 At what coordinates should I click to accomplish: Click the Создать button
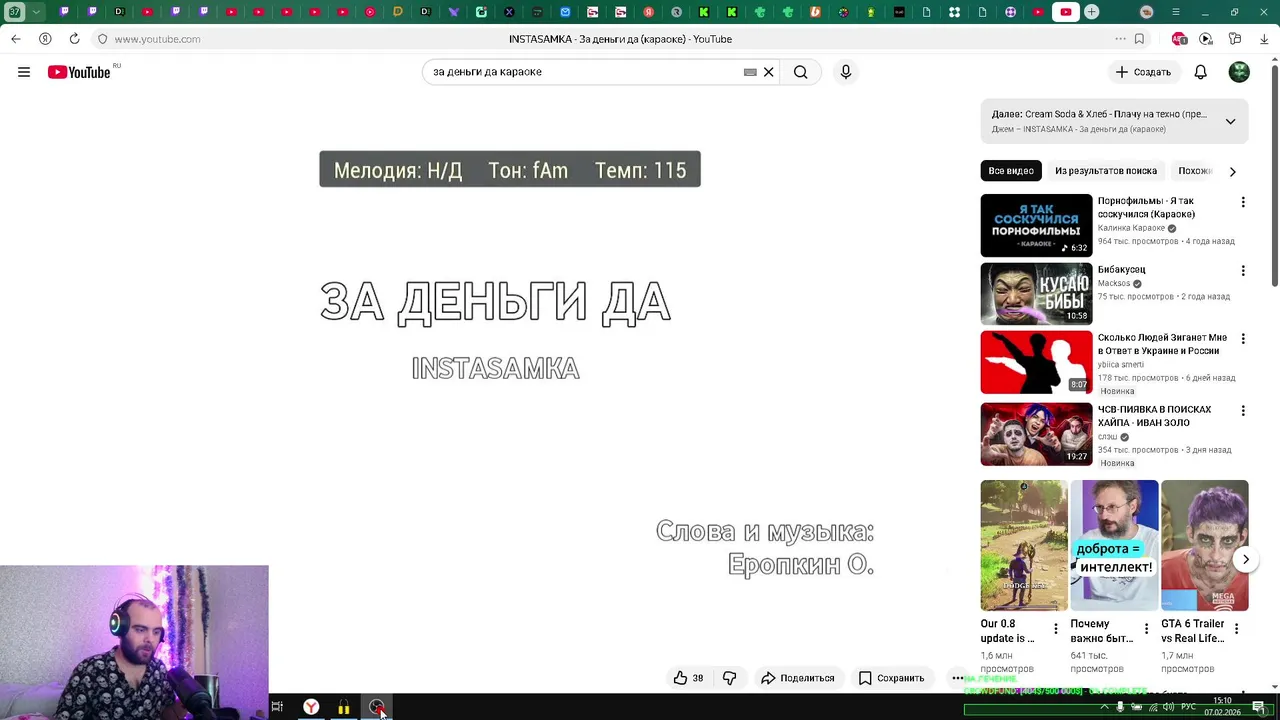(1143, 72)
